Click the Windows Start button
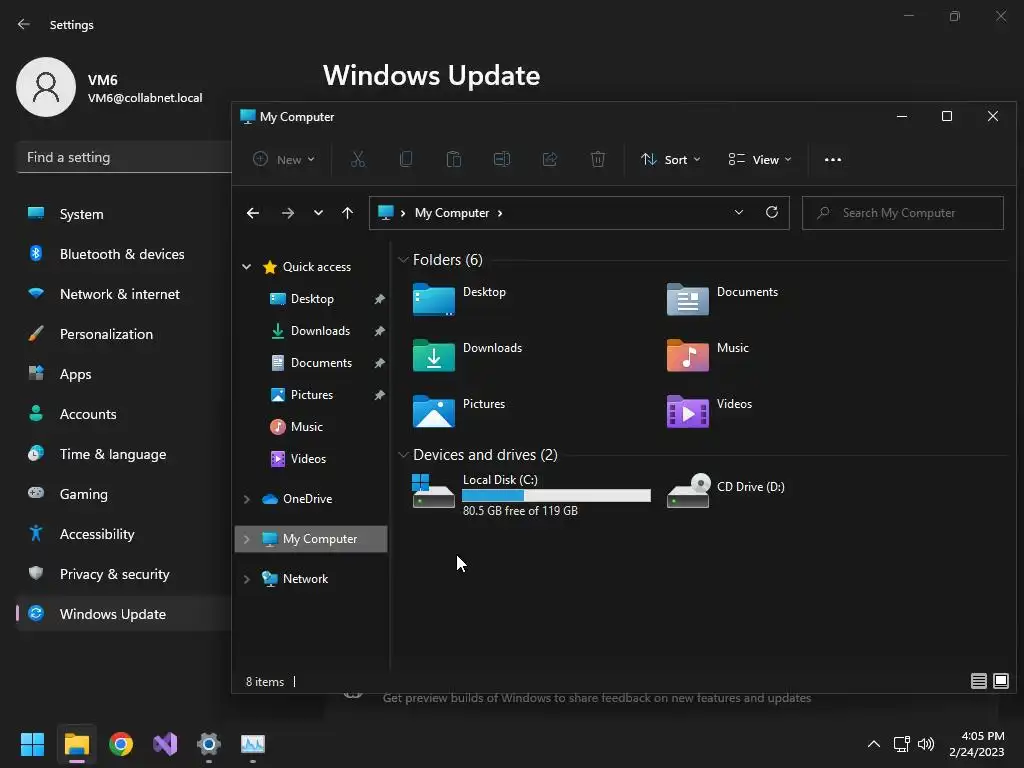1024x768 pixels. pos(32,744)
